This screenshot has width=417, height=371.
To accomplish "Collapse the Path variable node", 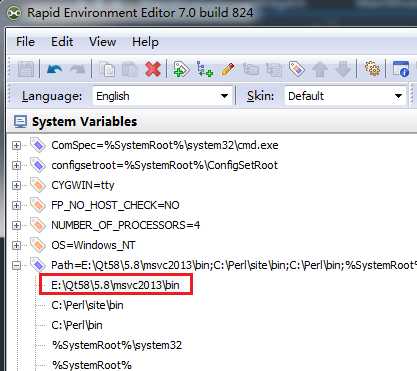I will click(x=16, y=266).
